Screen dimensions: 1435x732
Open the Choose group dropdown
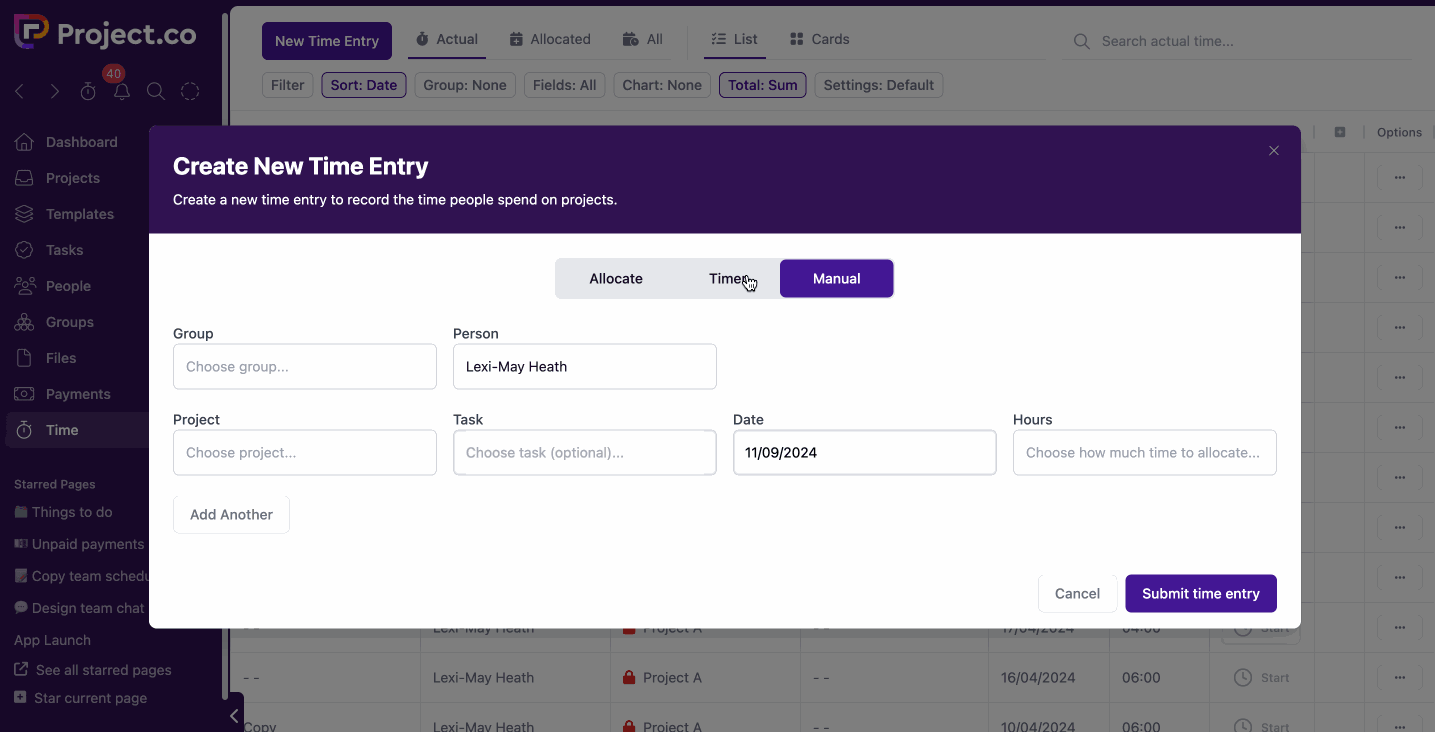point(304,367)
